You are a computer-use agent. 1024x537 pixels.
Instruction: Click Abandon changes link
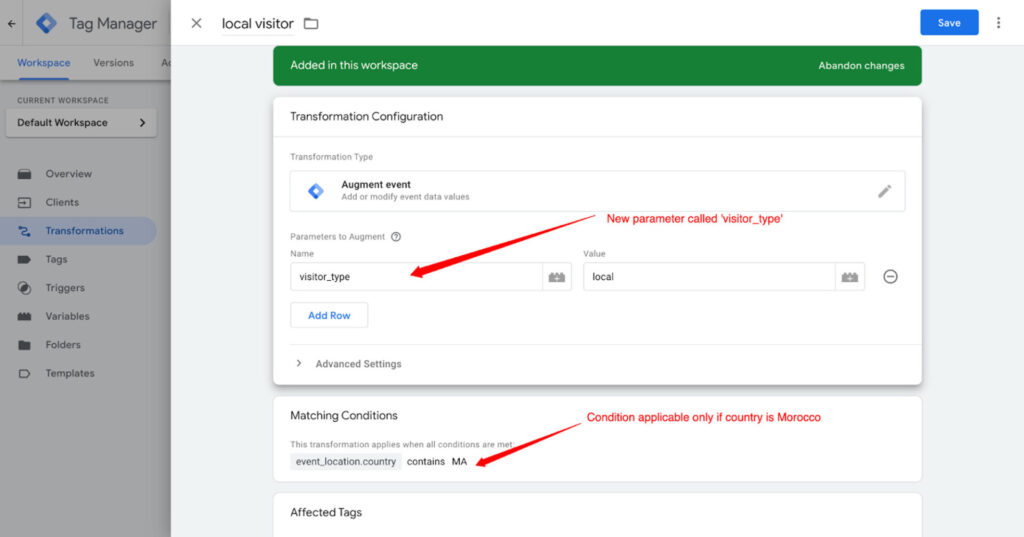point(861,66)
